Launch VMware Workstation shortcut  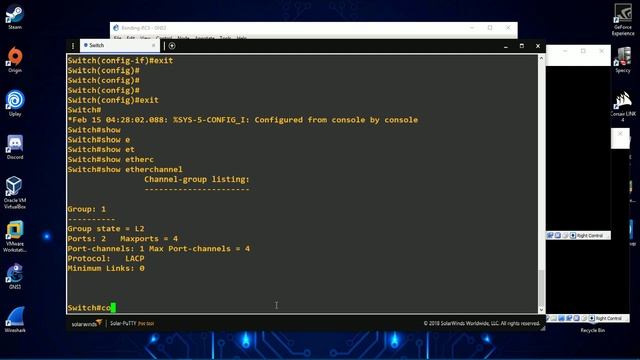click(15, 236)
